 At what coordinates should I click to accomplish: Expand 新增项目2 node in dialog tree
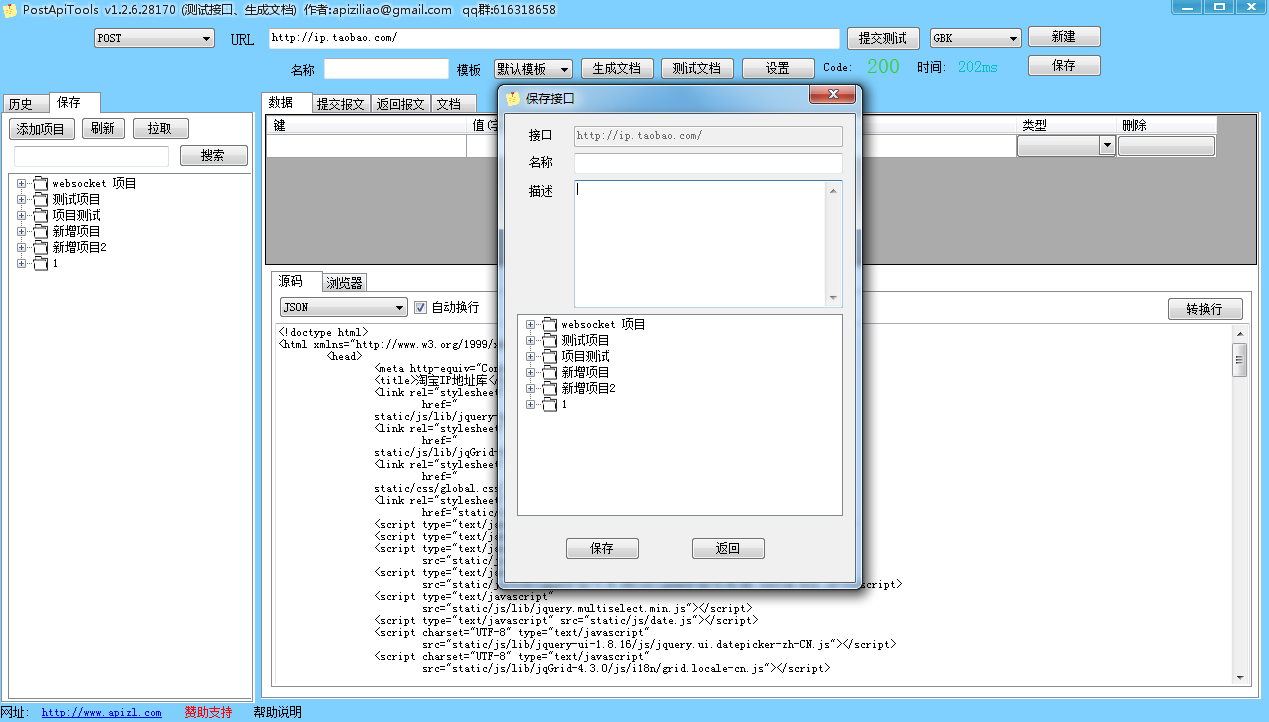531,389
